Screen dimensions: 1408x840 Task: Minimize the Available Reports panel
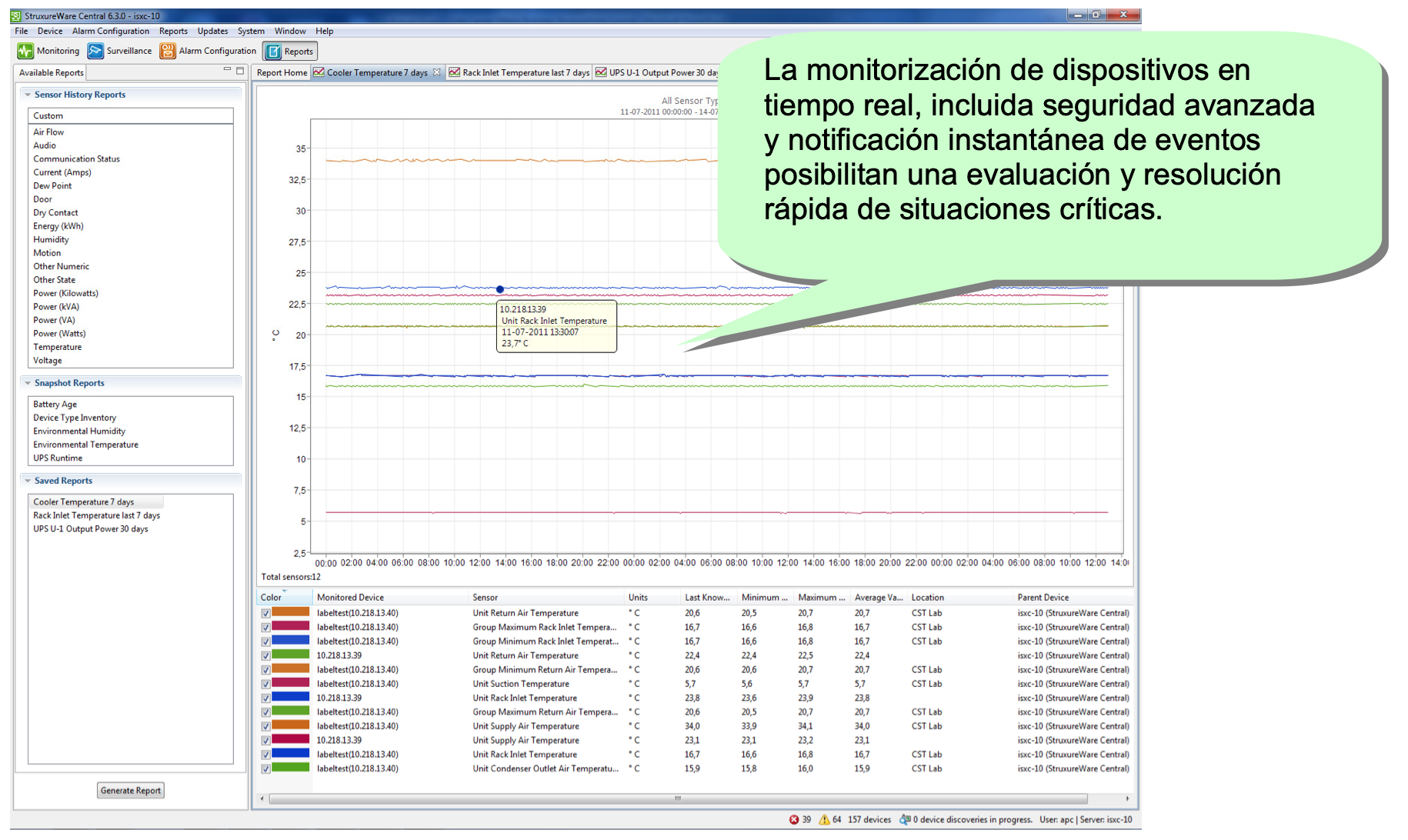tap(227, 70)
